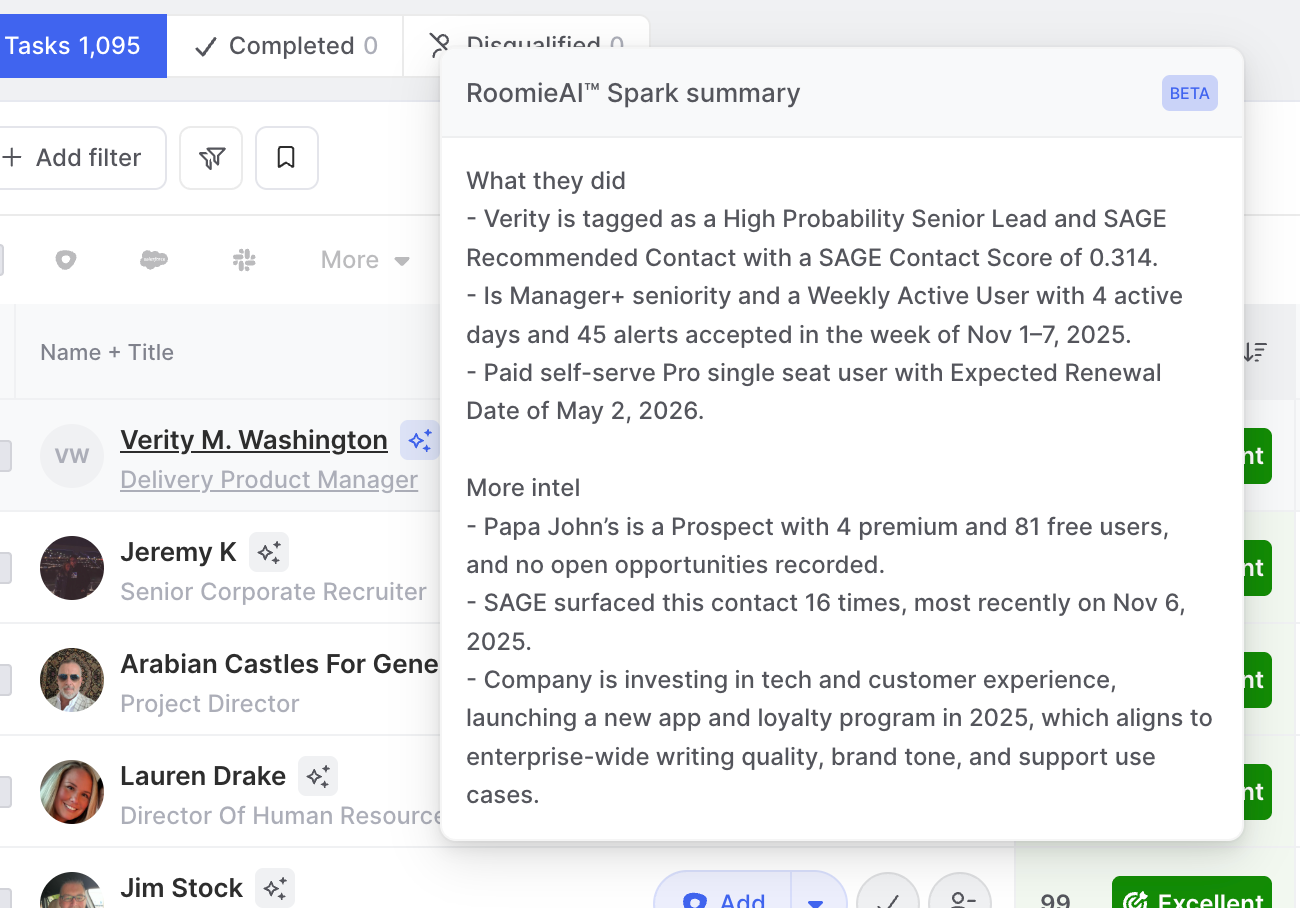Image resolution: width=1300 pixels, height=908 pixels.
Task: Click the Arabian Castles For Gene name
Action: click(279, 664)
